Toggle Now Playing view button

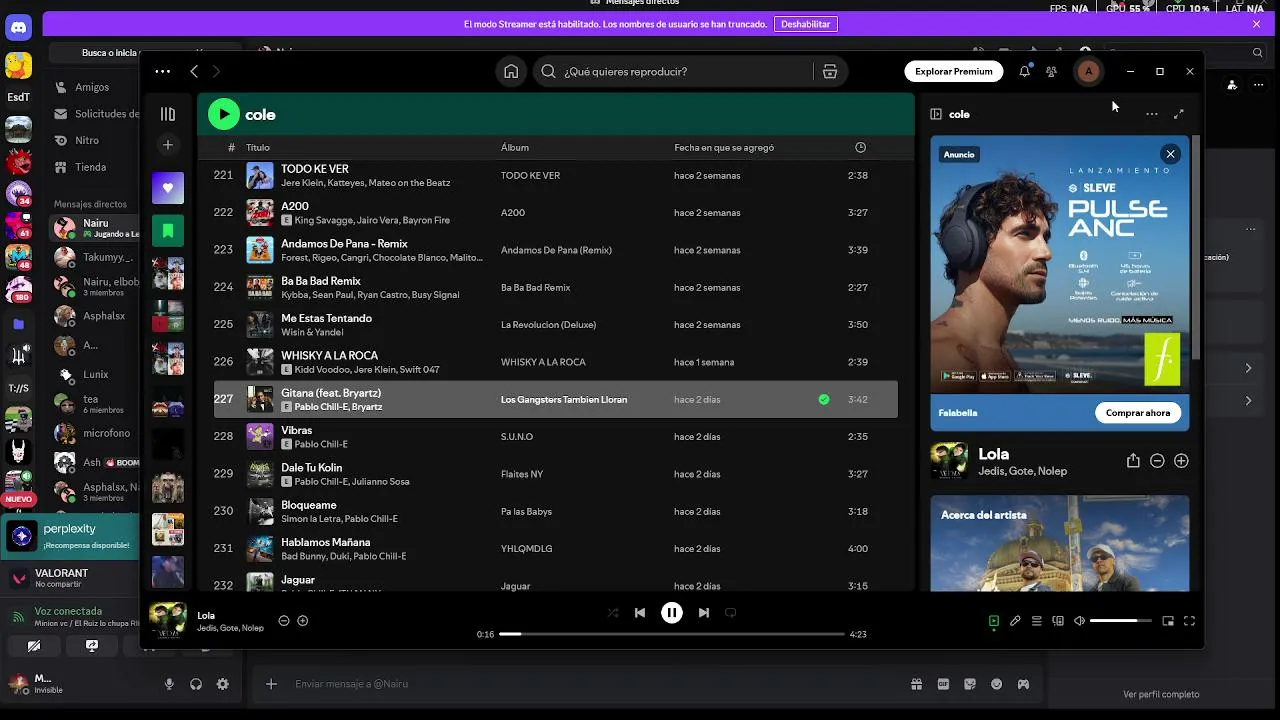(993, 621)
